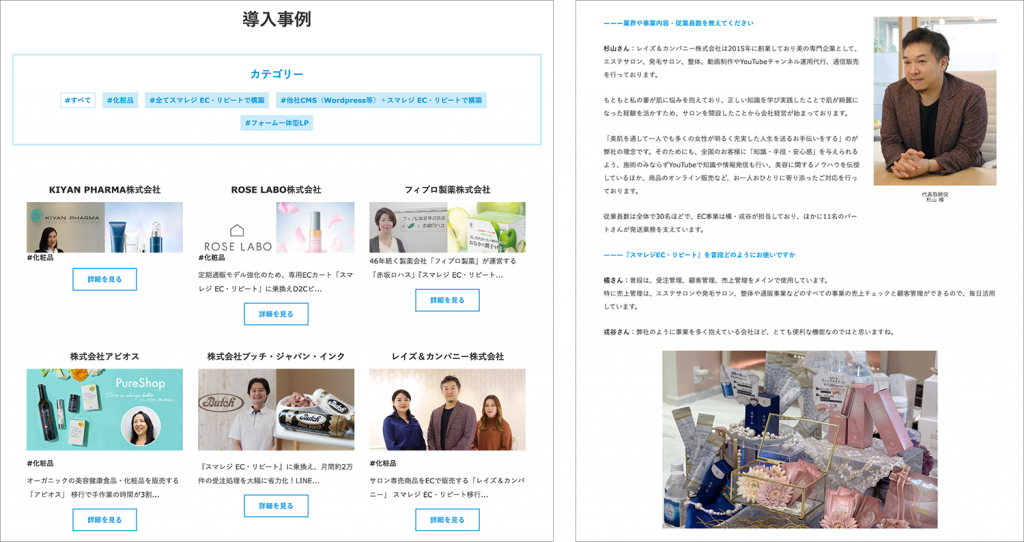Click #化粧品 label under アビオス card
The height and width of the screenshot is (542, 1024).
(x=40, y=463)
